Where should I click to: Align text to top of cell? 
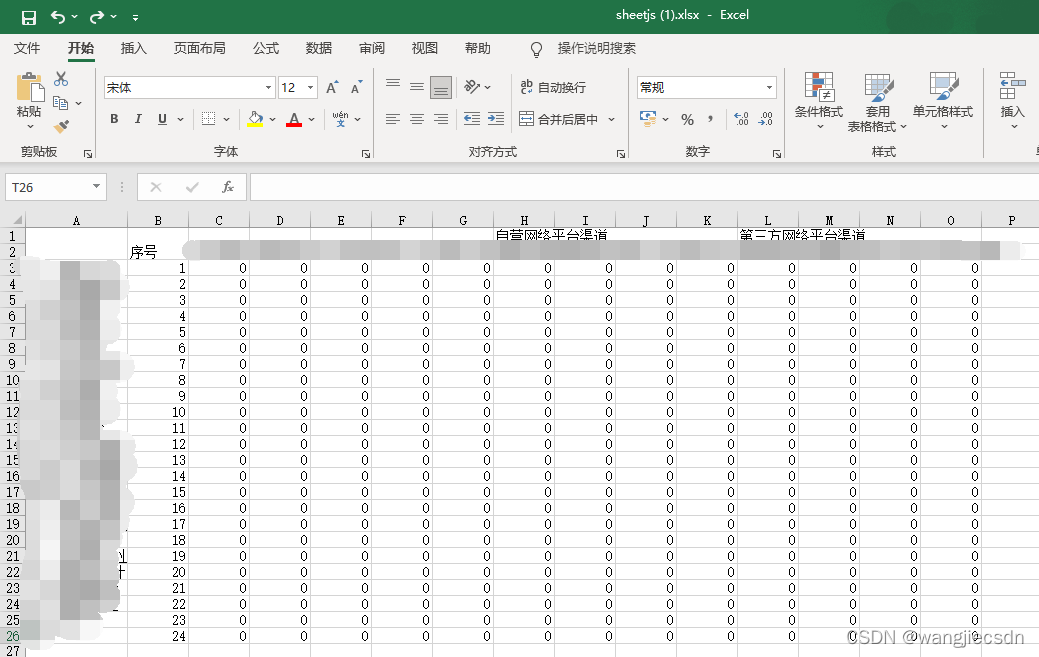tap(393, 84)
